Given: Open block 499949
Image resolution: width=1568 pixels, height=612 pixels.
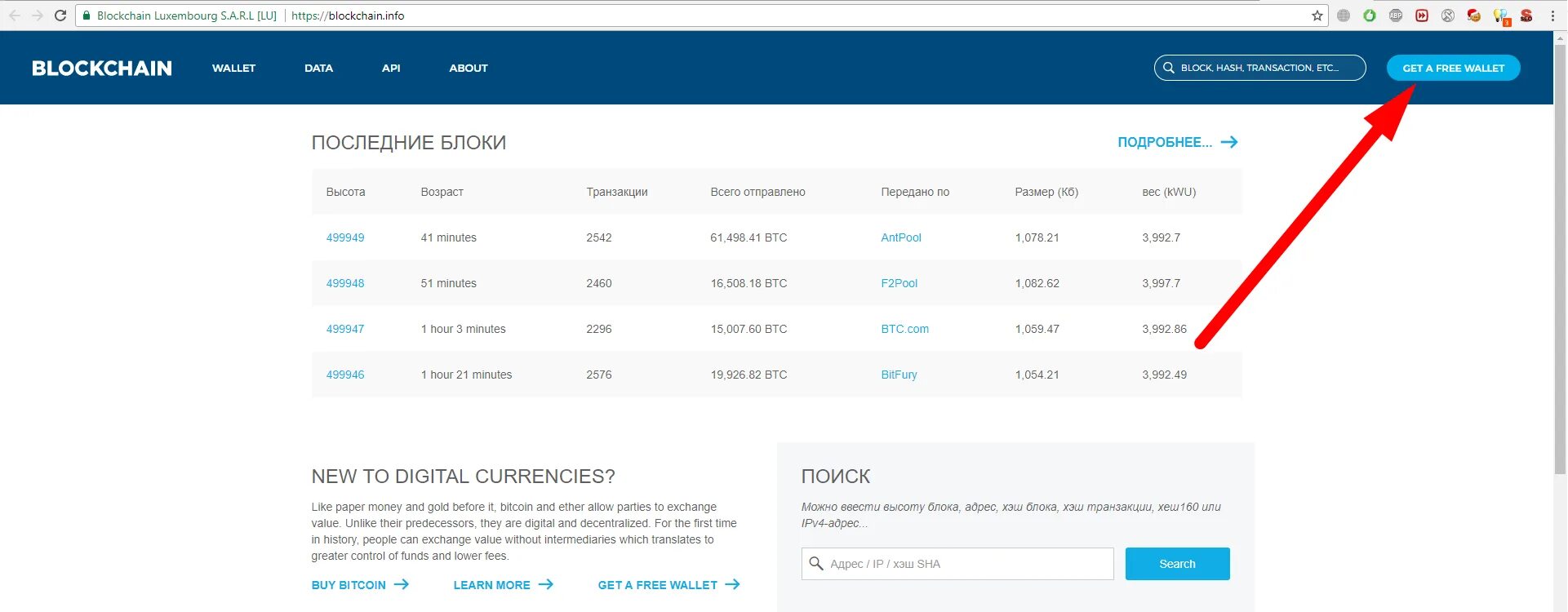Looking at the screenshot, I should point(345,237).
